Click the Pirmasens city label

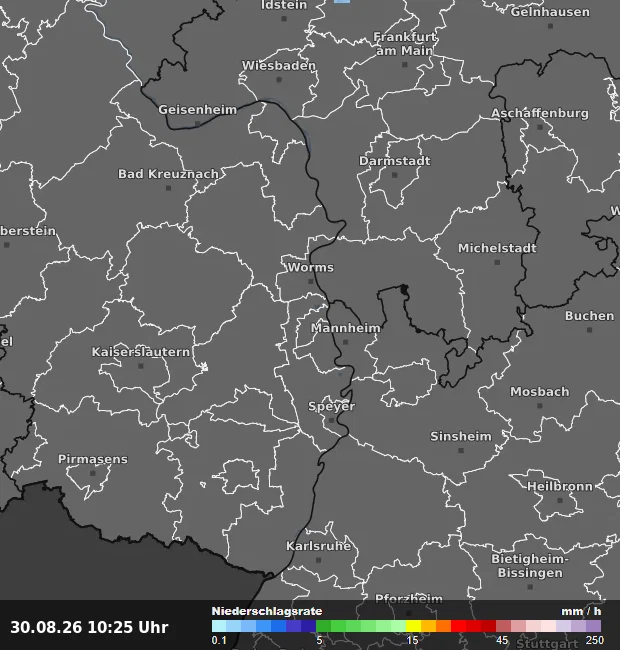(93, 459)
